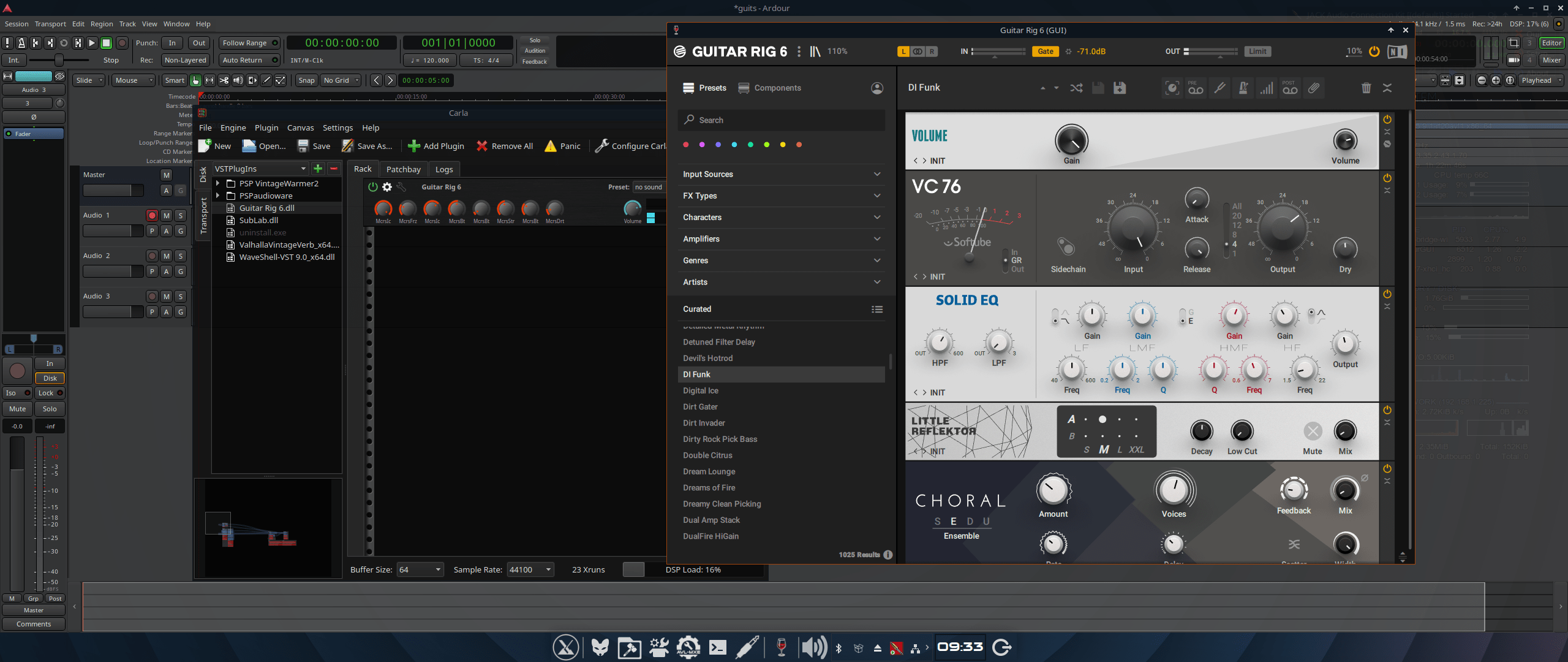Switch to Carla's Patchbay tab
The image size is (1568, 662).
pos(403,169)
